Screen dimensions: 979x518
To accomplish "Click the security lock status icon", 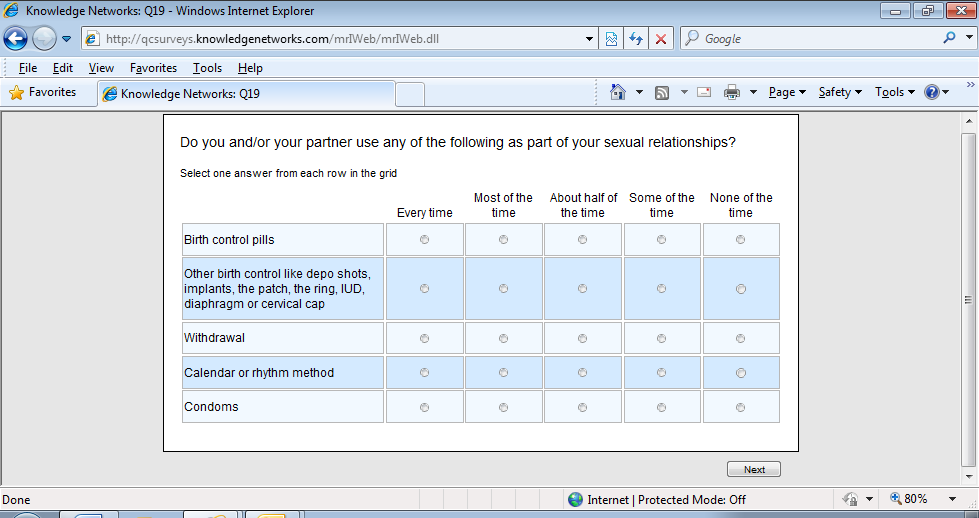I will click(850, 499).
